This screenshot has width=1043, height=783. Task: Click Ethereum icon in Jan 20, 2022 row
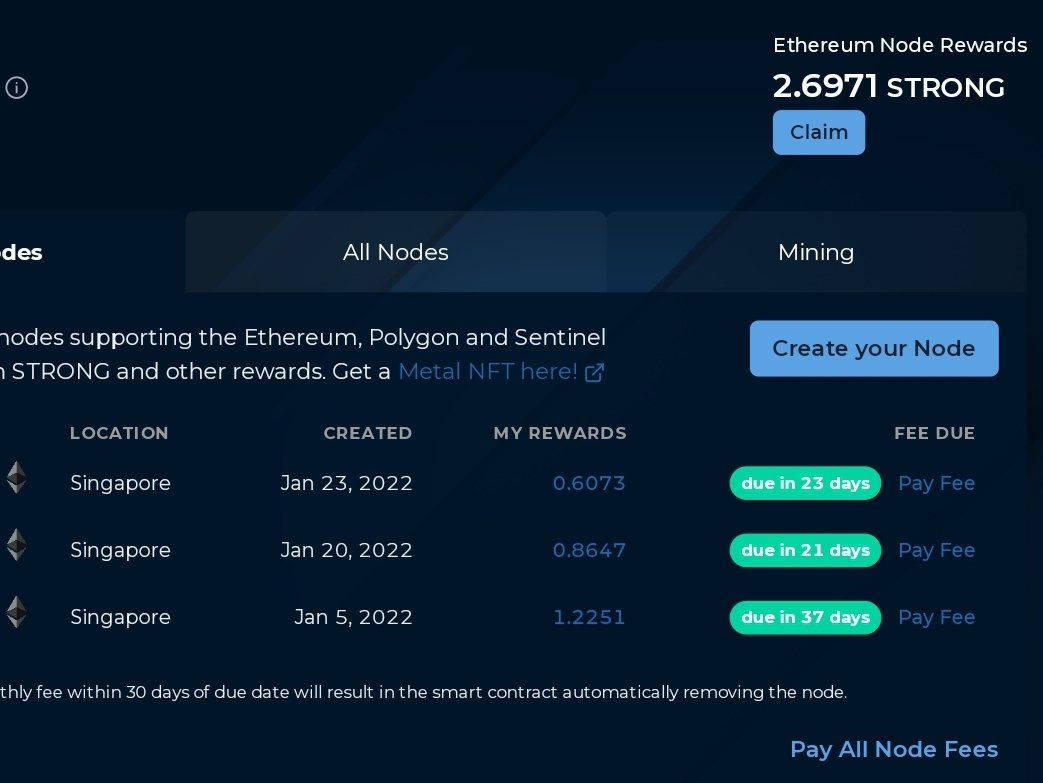click(x=17, y=545)
